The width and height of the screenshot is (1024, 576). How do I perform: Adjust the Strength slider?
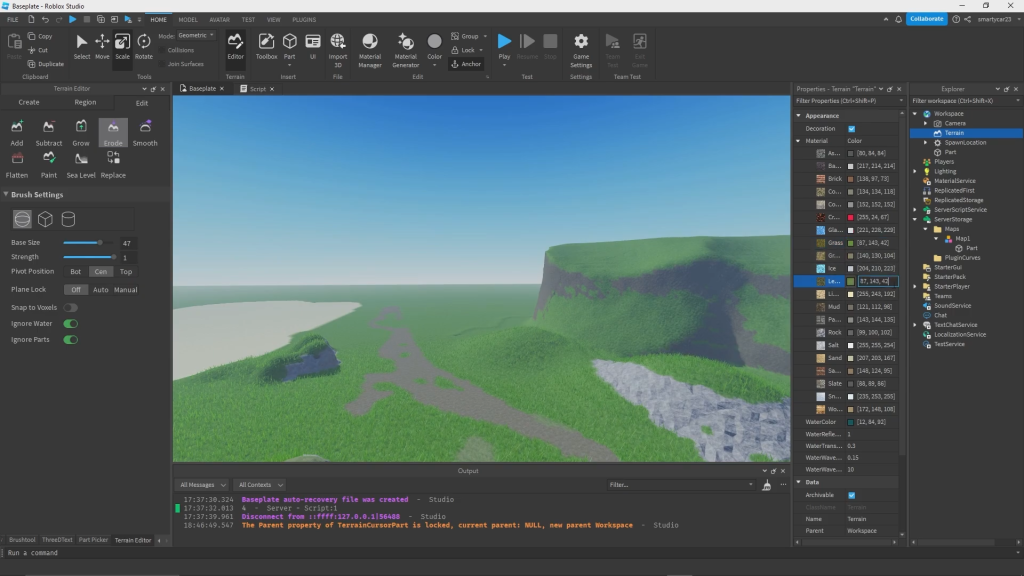tap(89, 257)
